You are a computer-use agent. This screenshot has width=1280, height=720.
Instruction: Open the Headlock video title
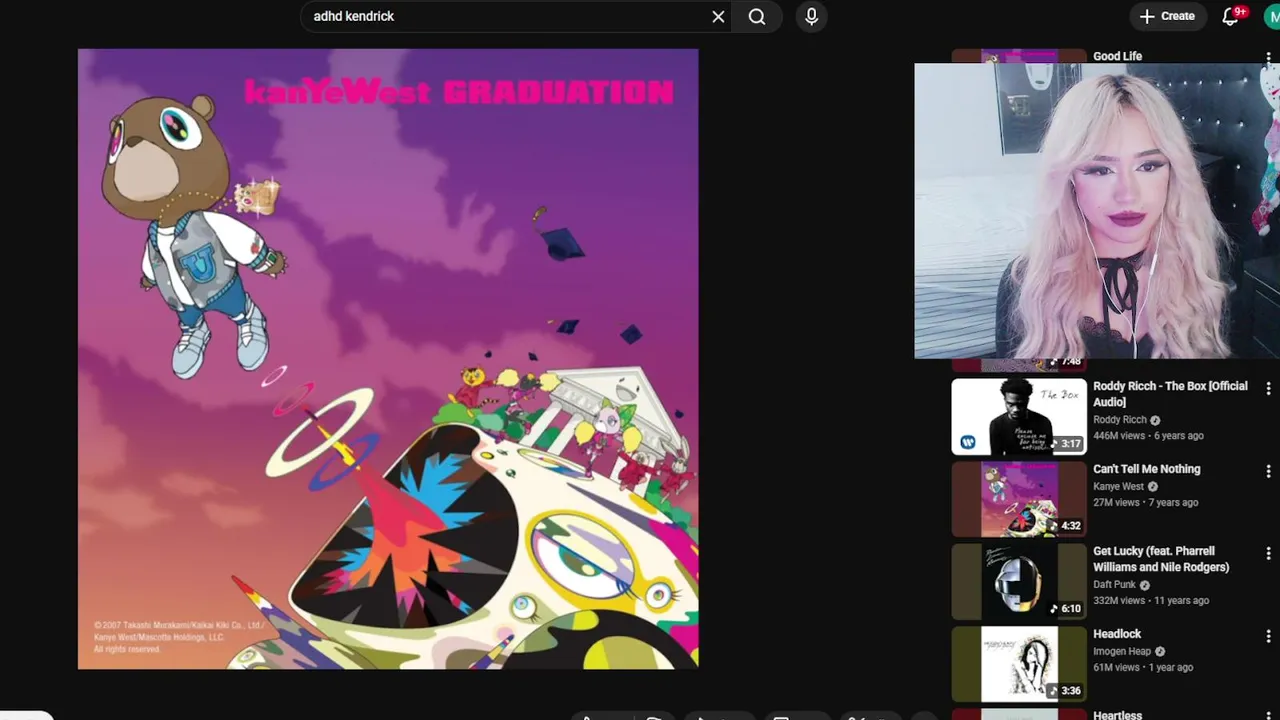pos(1117,634)
